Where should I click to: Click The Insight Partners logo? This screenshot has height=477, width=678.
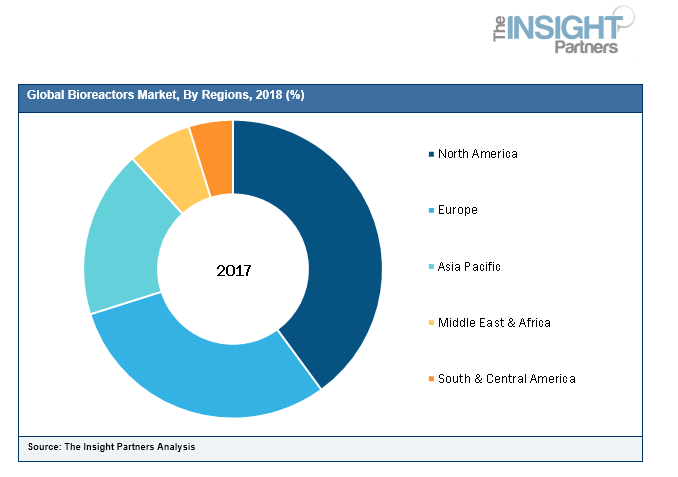[x=564, y=30]
